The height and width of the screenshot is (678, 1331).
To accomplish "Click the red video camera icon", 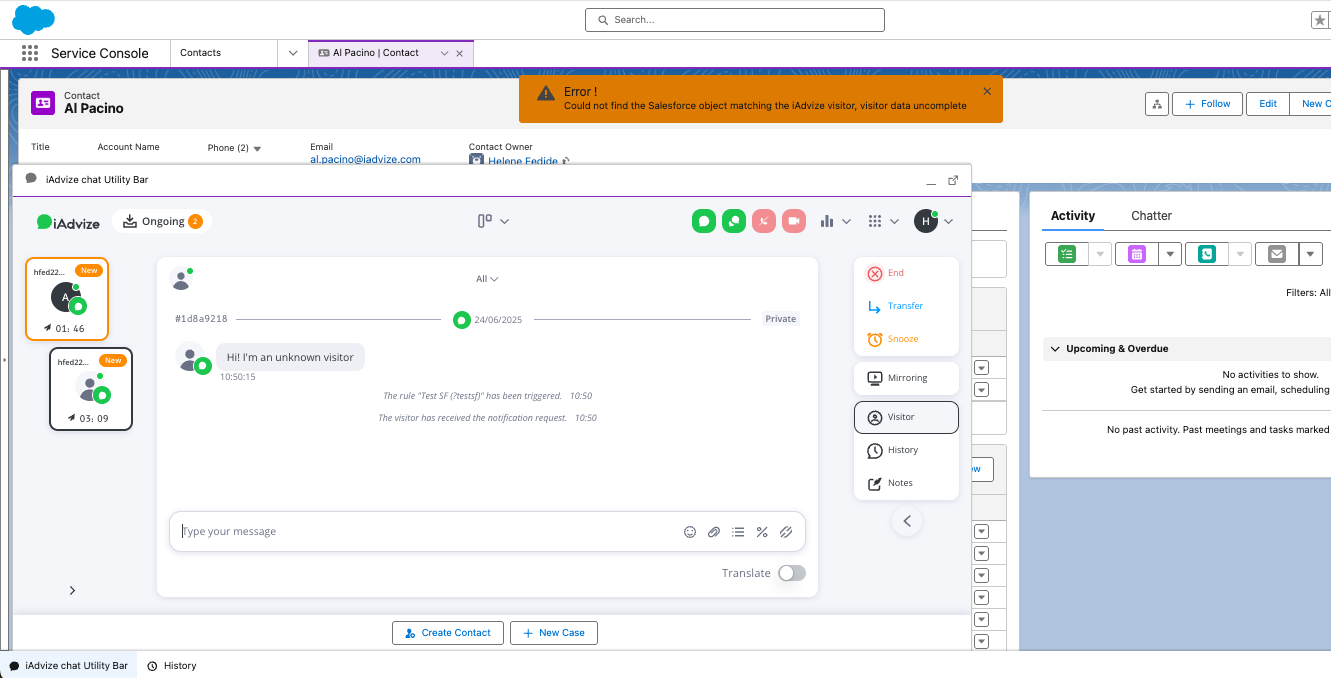I will point(794,221).
